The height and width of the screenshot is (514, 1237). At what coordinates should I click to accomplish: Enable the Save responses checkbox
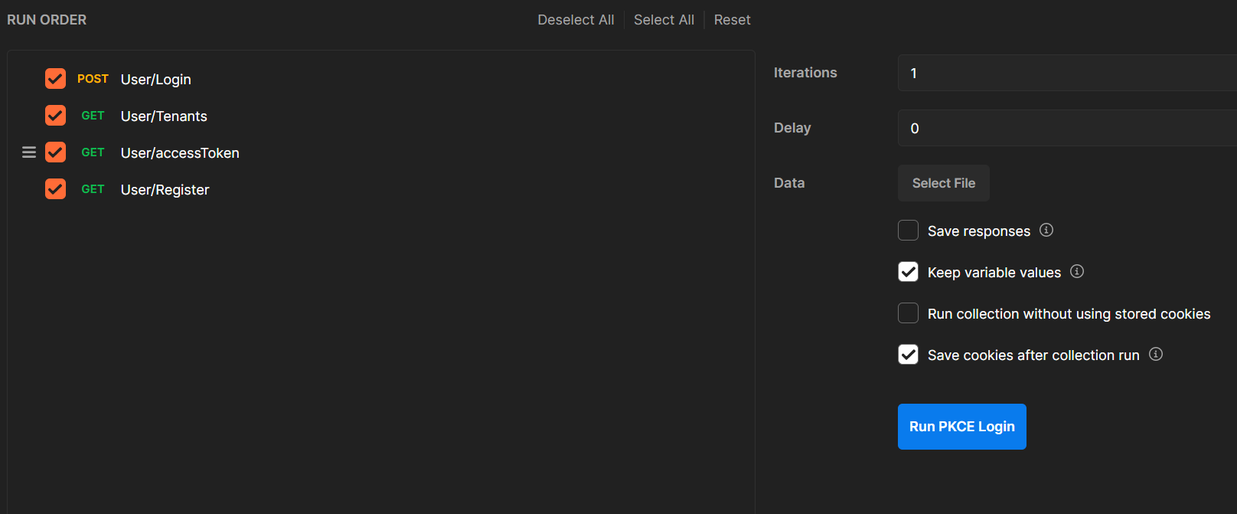[x=908, y=231]
